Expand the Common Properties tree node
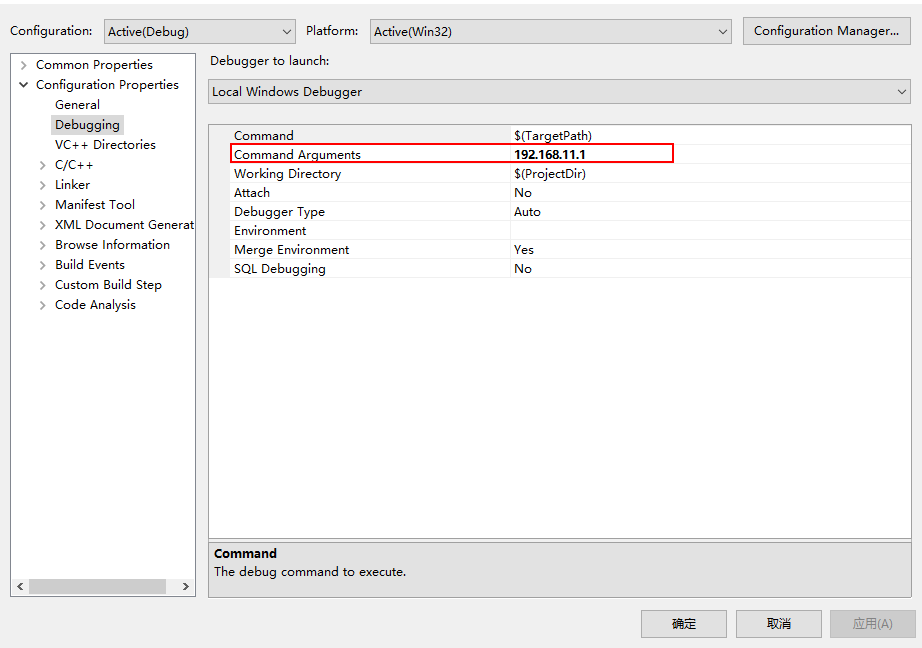Image resolution: width=922 pixels, height=648 pixels. click(23, 65)
